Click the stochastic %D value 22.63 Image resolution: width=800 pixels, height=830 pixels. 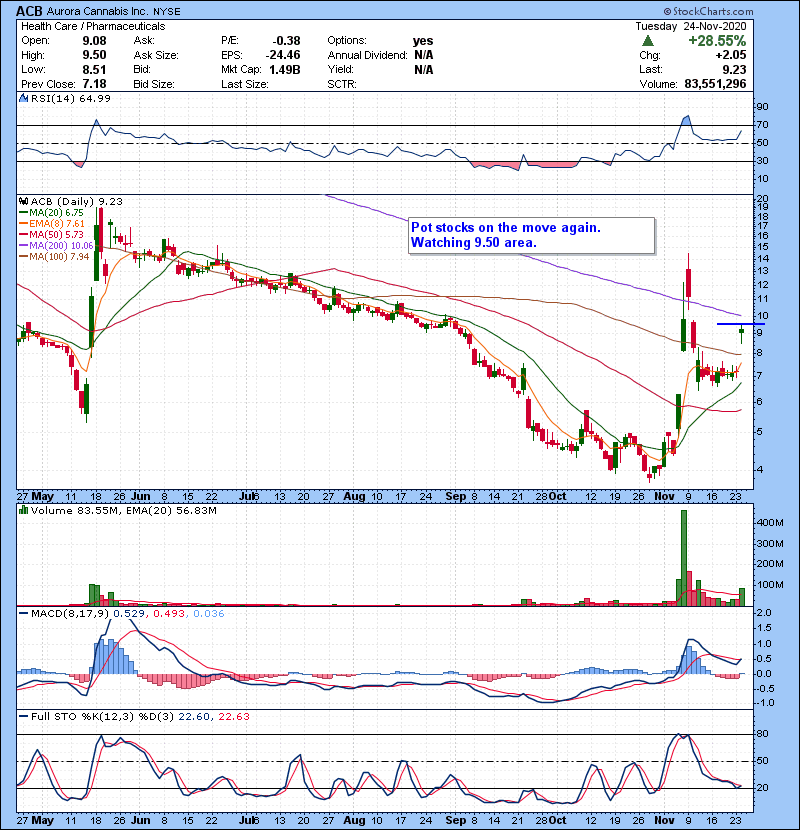coord(233,717)
